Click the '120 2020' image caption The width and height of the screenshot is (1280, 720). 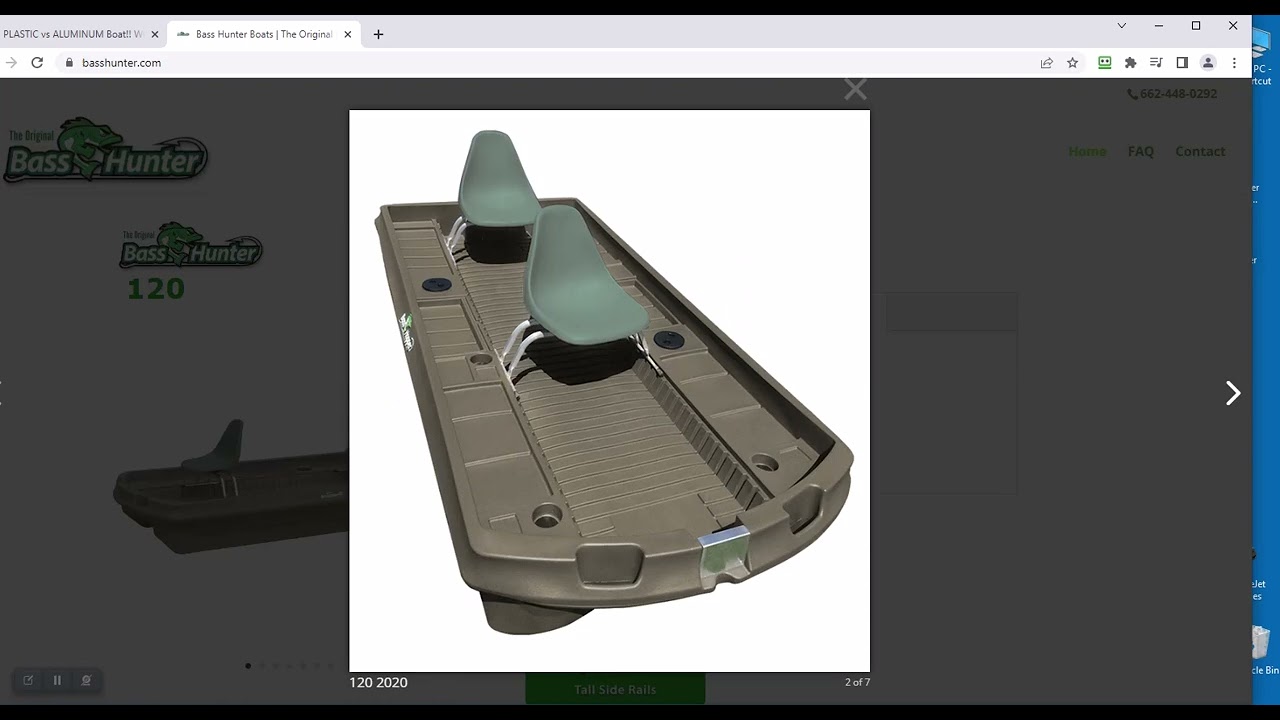[378, 682]
